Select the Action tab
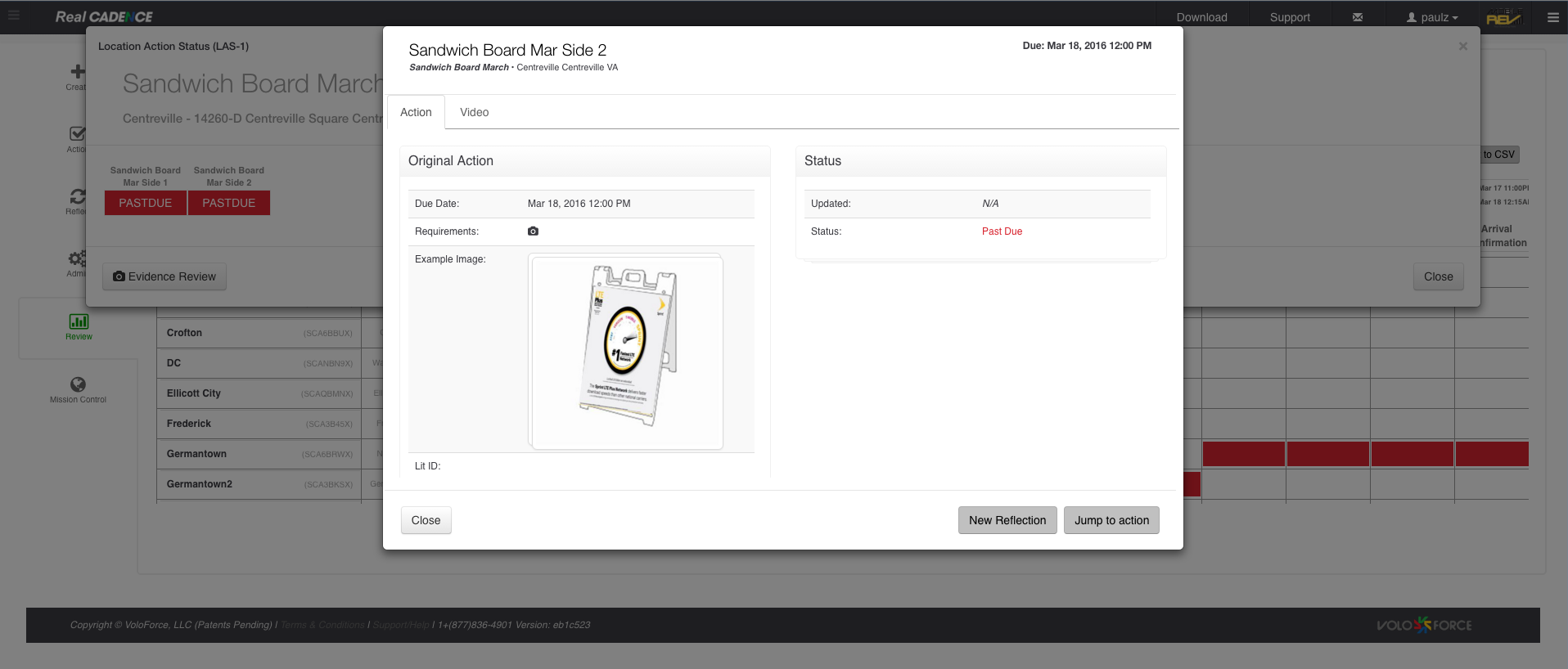 tap(416, 112)
